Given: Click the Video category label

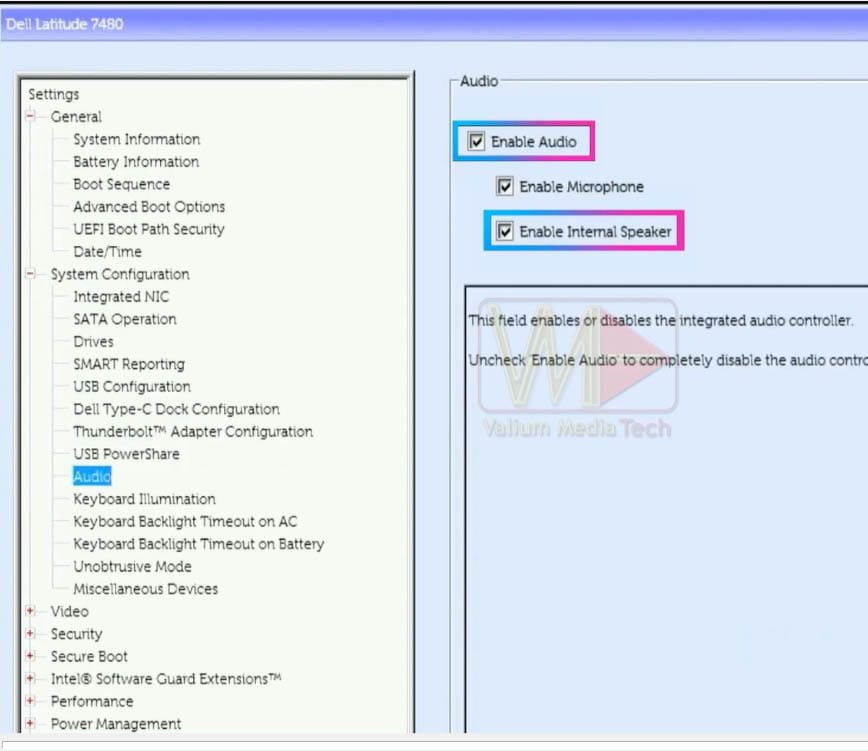Looking at the screenshot, I should pyautogui.click(x=70, y=612).
